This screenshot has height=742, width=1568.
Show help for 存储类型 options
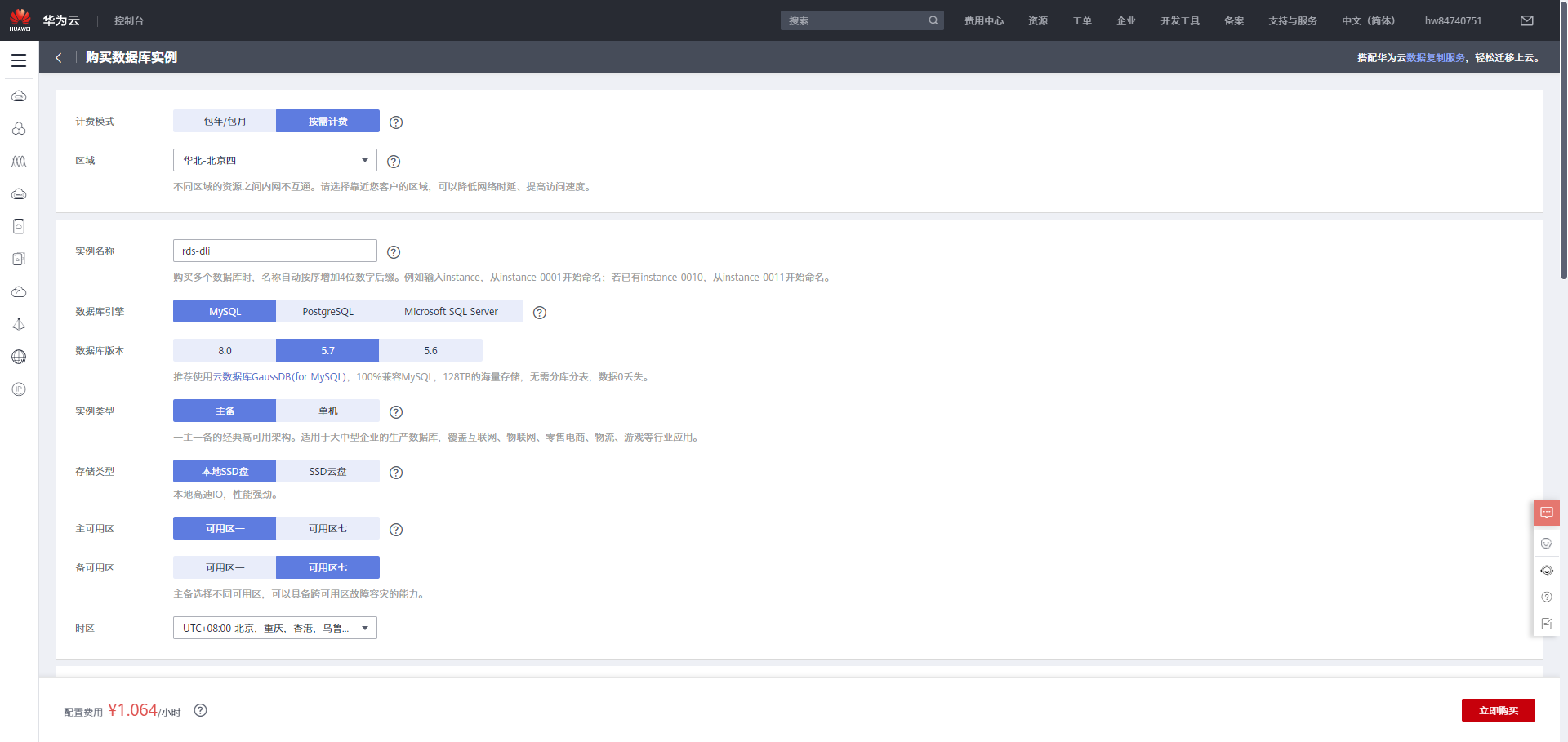(396, 473)
